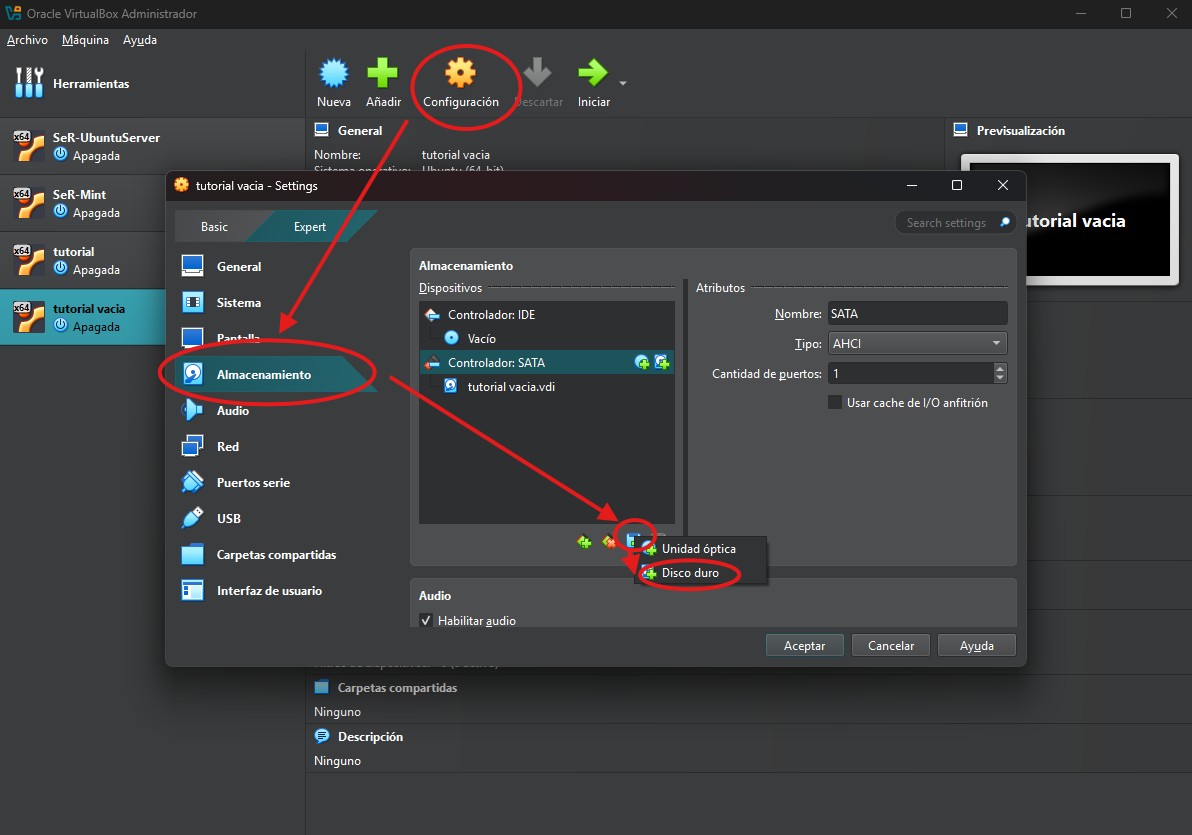
Task: Click the Cantidad de puertos spinner arrows
Action: pos(1000,373)
